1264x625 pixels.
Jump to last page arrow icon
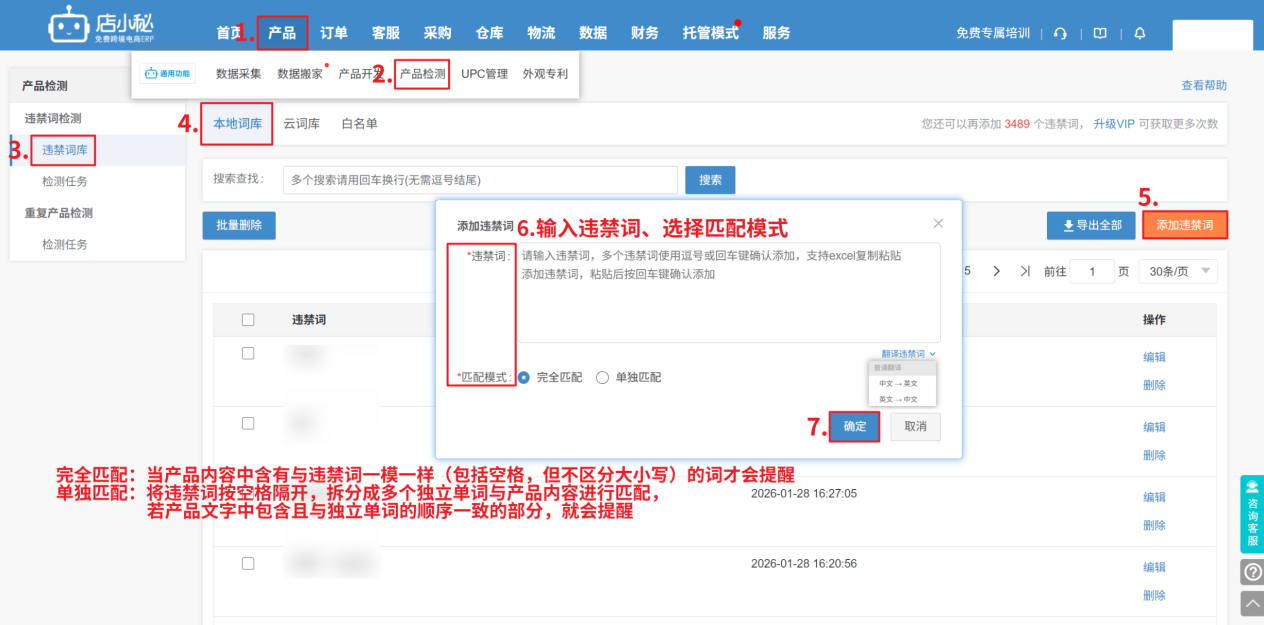[x=1025, y=271]
